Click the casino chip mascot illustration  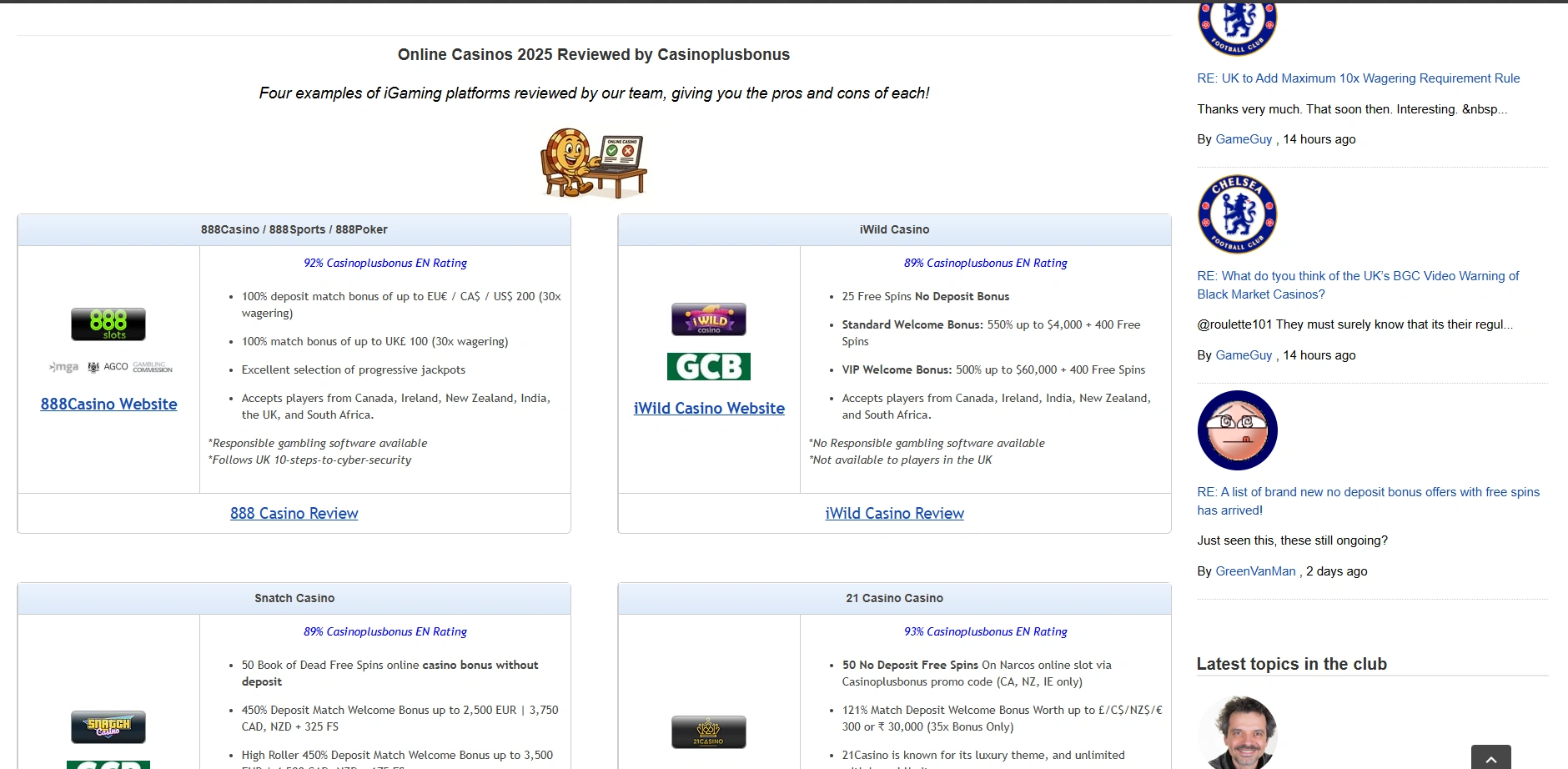coord(594,163)
